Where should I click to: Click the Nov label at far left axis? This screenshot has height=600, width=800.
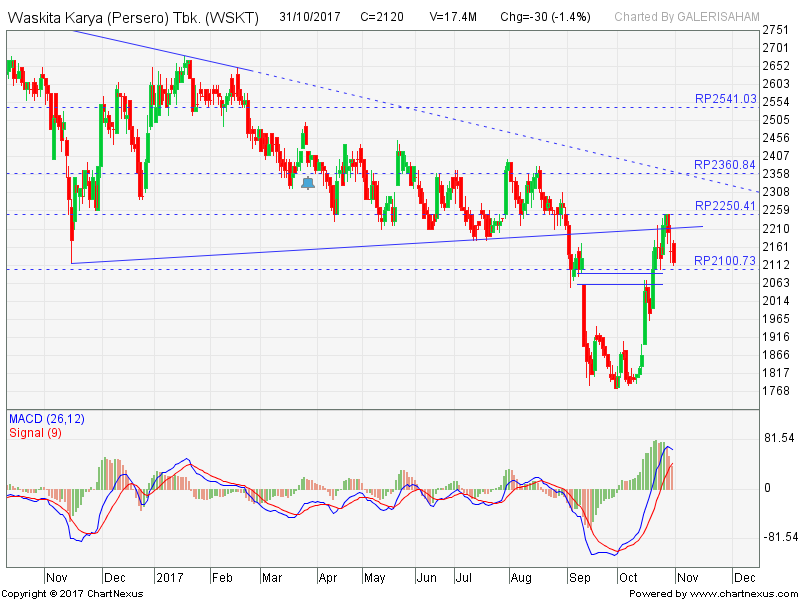[57, 578]
